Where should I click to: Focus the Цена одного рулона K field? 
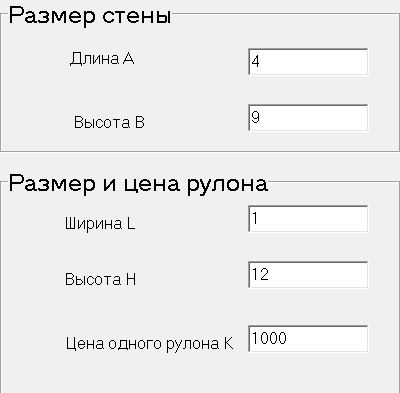click(308, 339)
